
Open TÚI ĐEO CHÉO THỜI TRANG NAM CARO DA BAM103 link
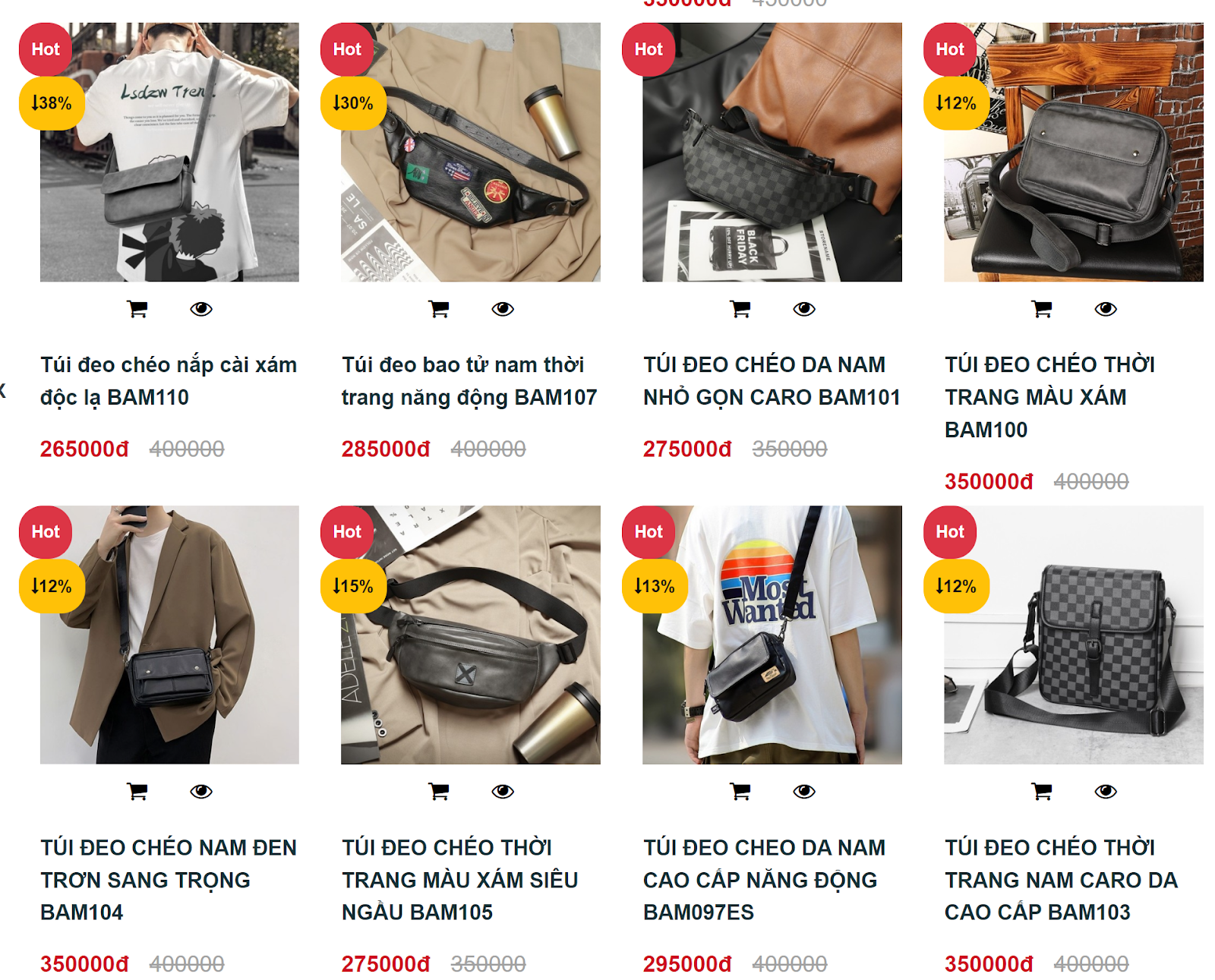(1061, 880)
